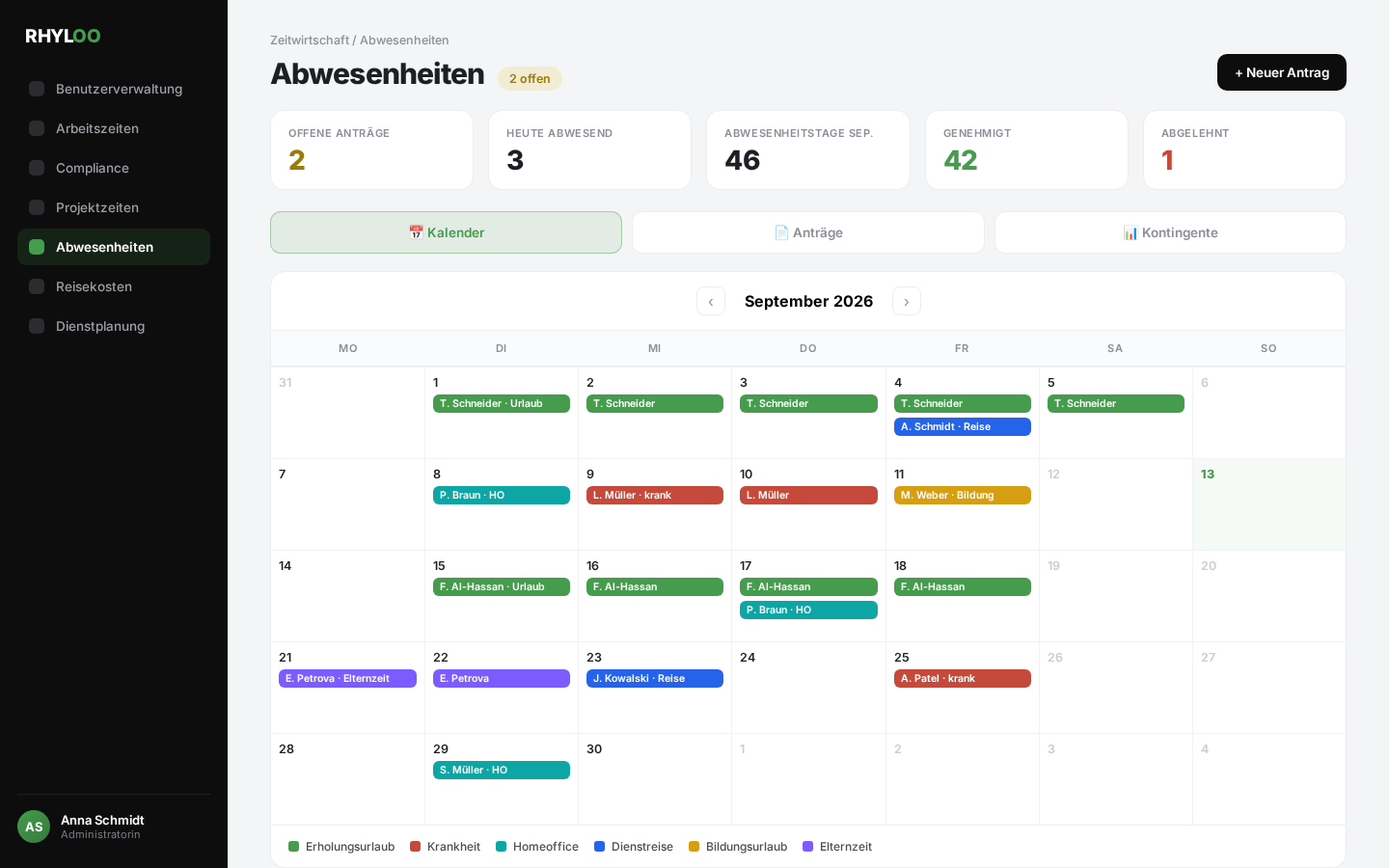Select calendar day 13

pos(1269,504)
